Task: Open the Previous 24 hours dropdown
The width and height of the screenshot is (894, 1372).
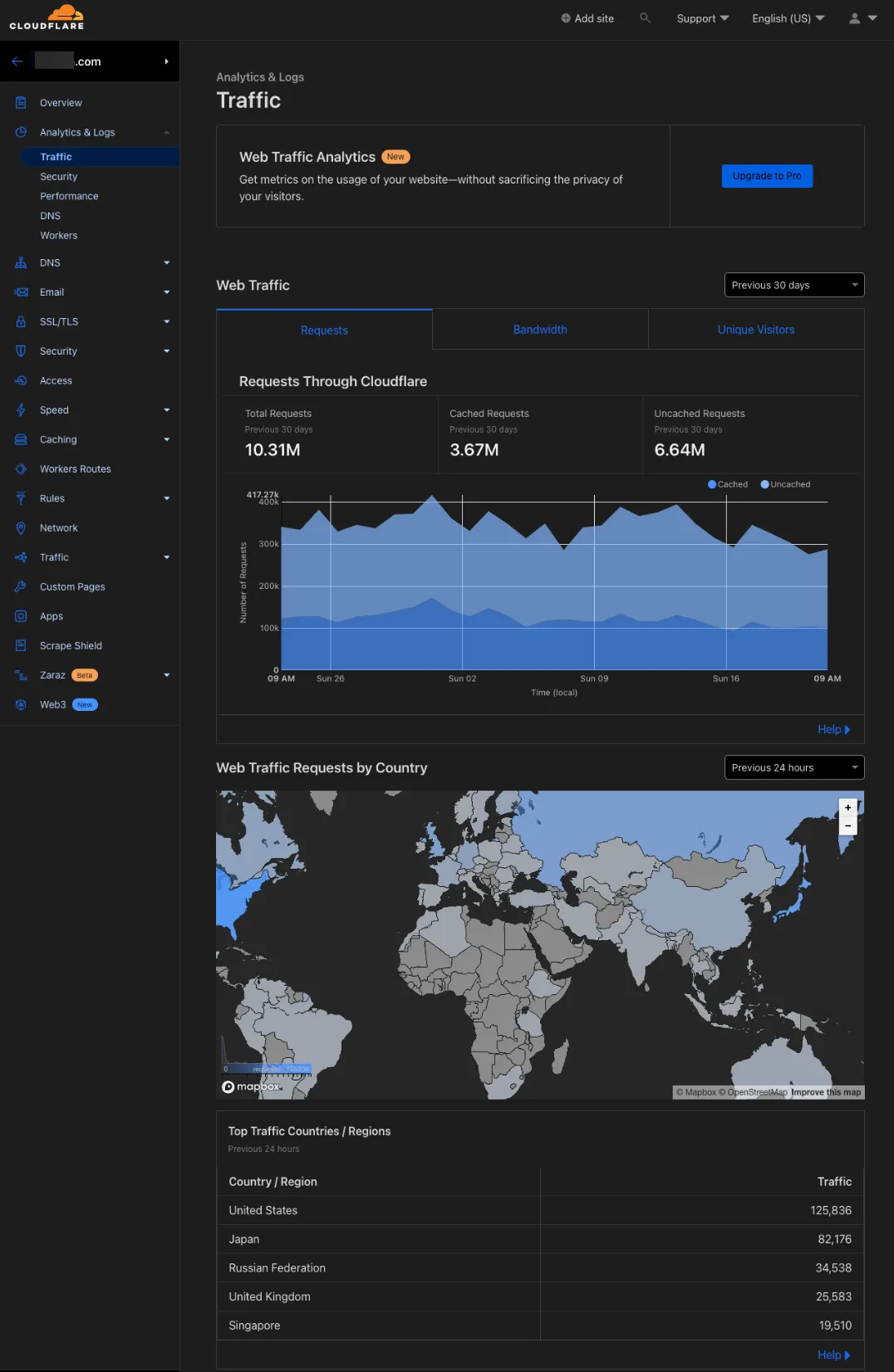Action: (x=793, y=767)
